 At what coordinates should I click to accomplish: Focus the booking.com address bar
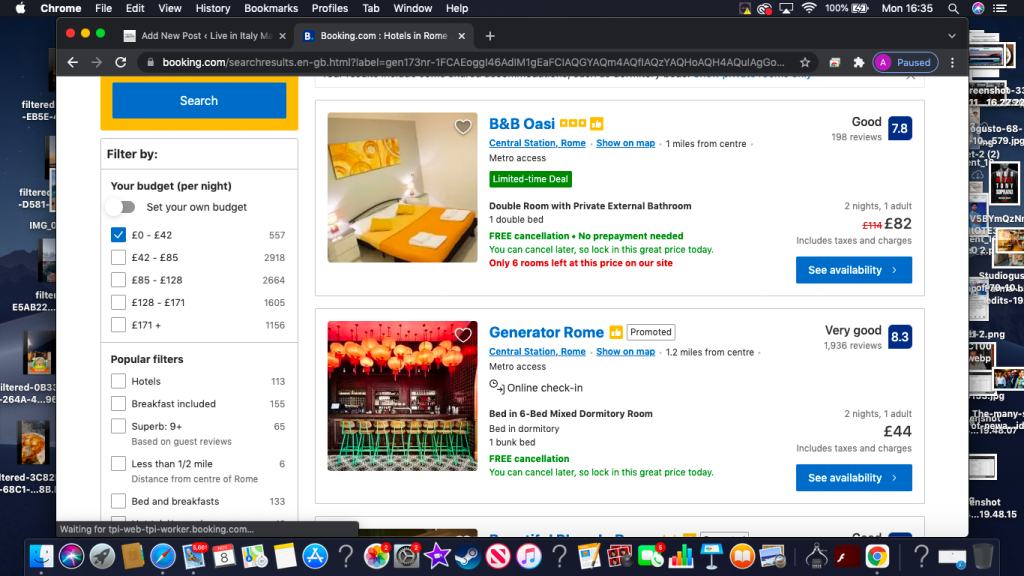473,63
